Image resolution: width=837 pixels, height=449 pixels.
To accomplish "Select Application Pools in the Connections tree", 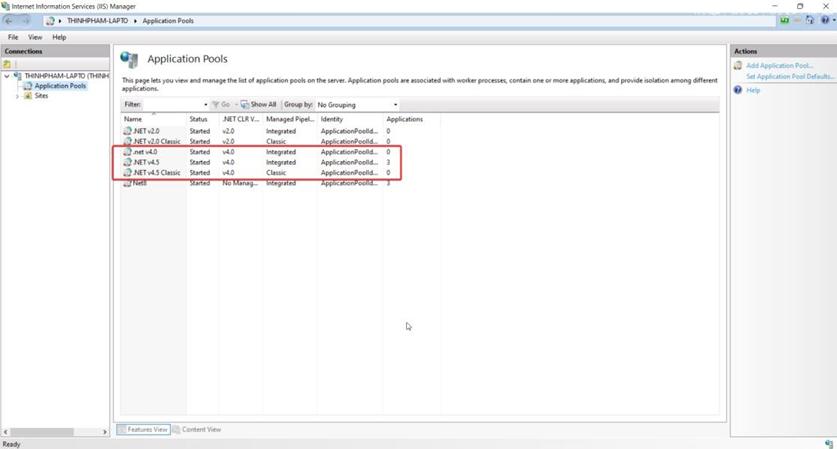I will (60, 86).
